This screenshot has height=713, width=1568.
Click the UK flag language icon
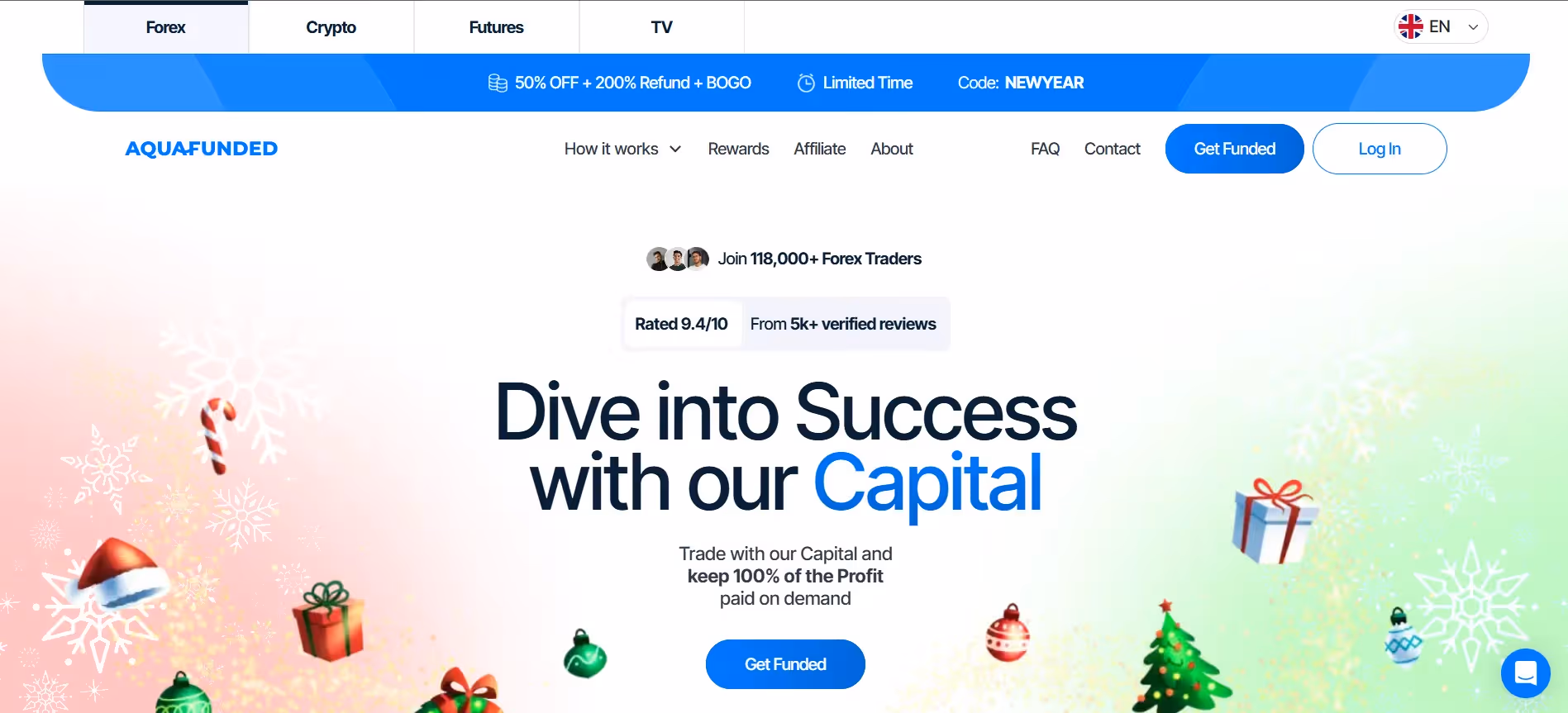tap(1410, 27)
